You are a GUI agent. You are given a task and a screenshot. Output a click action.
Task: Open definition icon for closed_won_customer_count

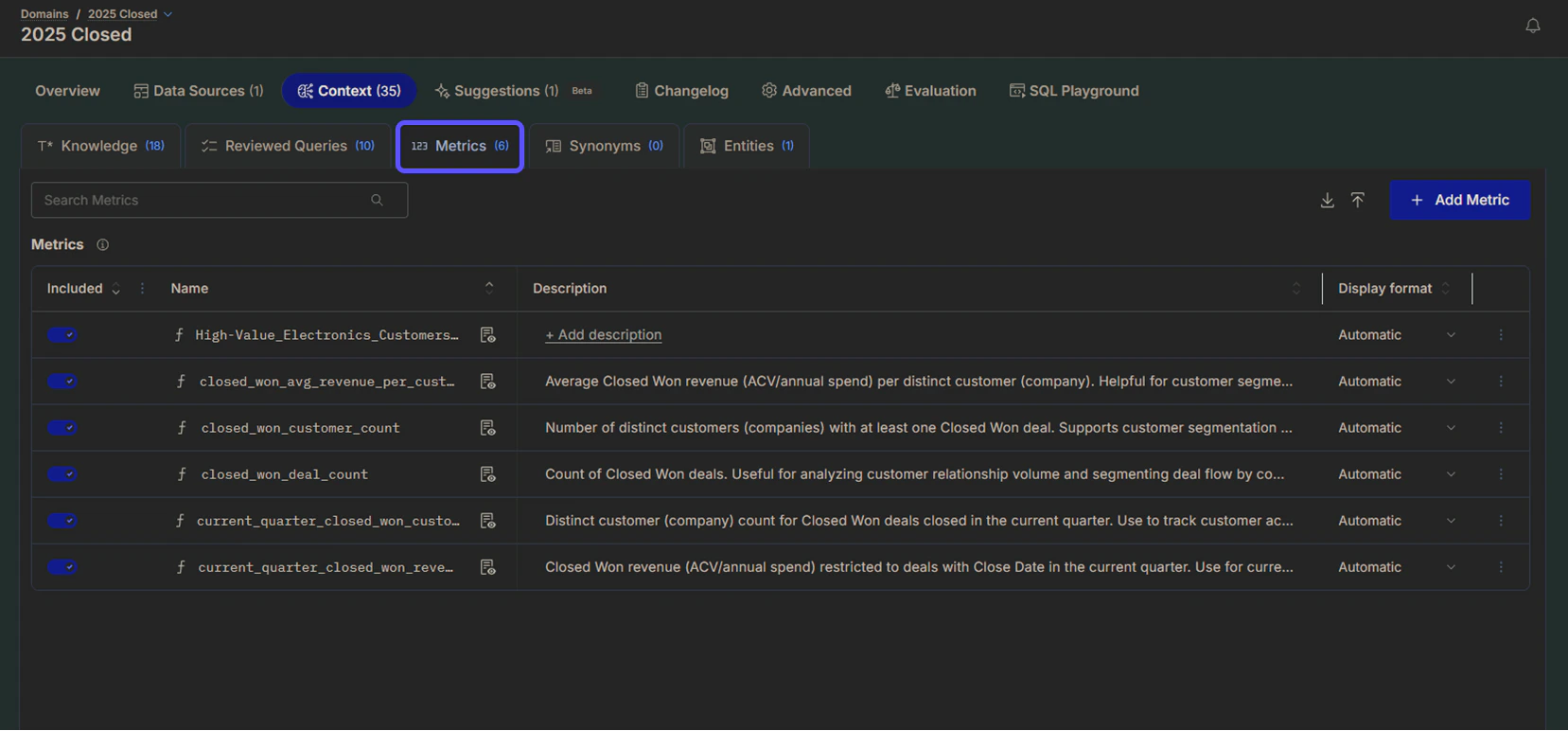(487, 427)
